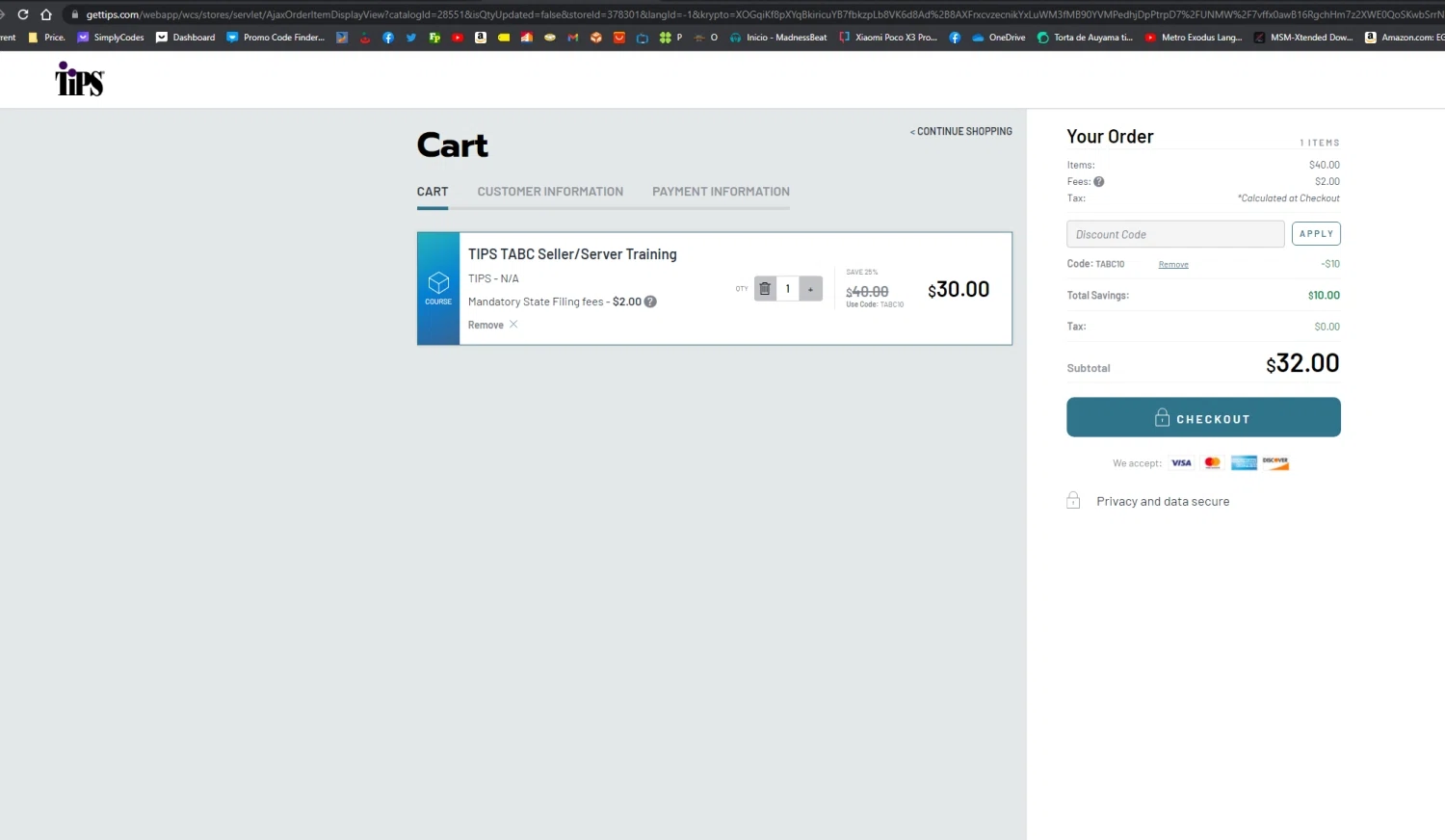Click the lock icon beside Privacy and data secure
The width and height of the screenshot is (1445, 840).
coord(1073,501)
